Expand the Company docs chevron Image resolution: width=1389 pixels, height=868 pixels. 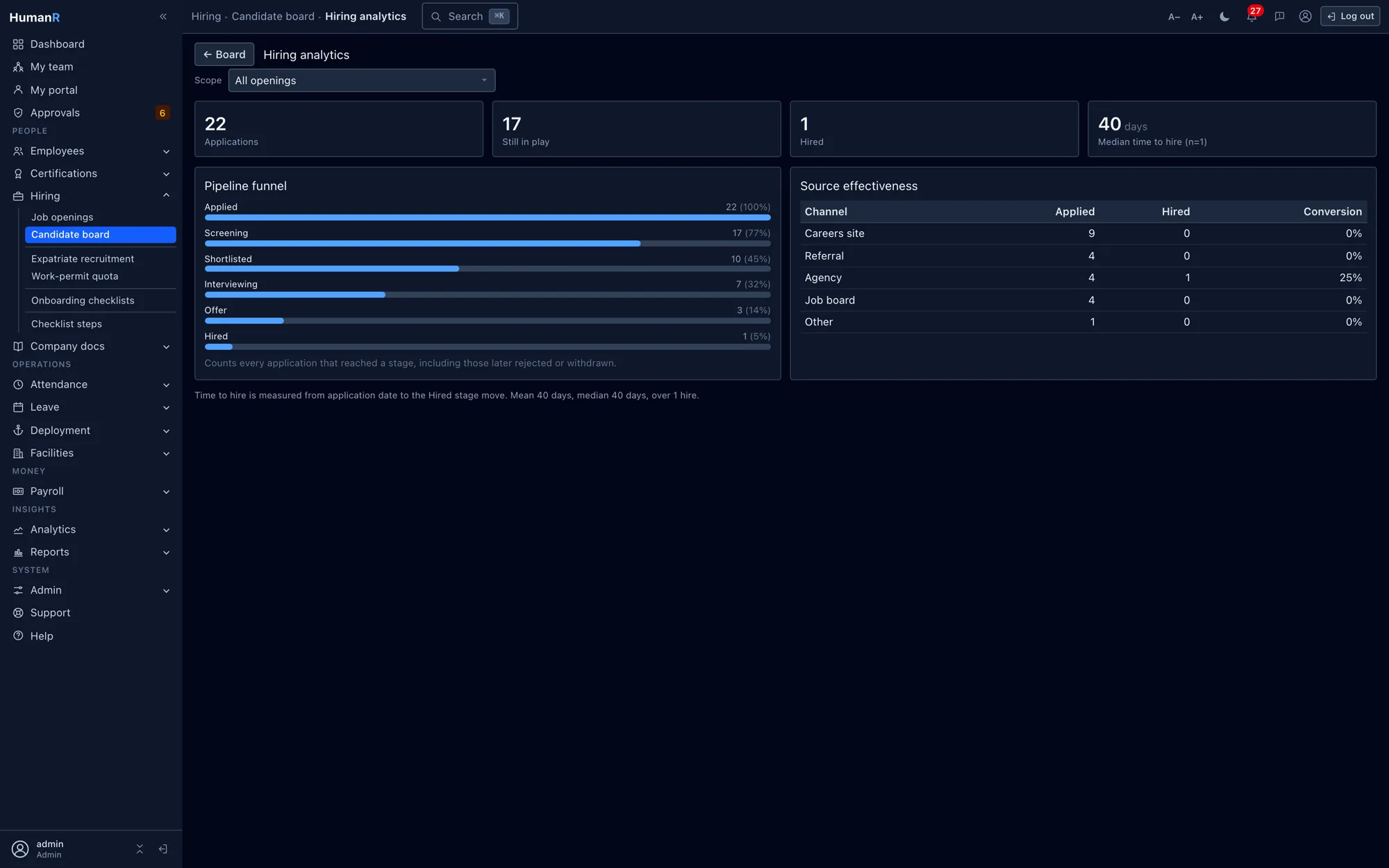click(166, 347)
